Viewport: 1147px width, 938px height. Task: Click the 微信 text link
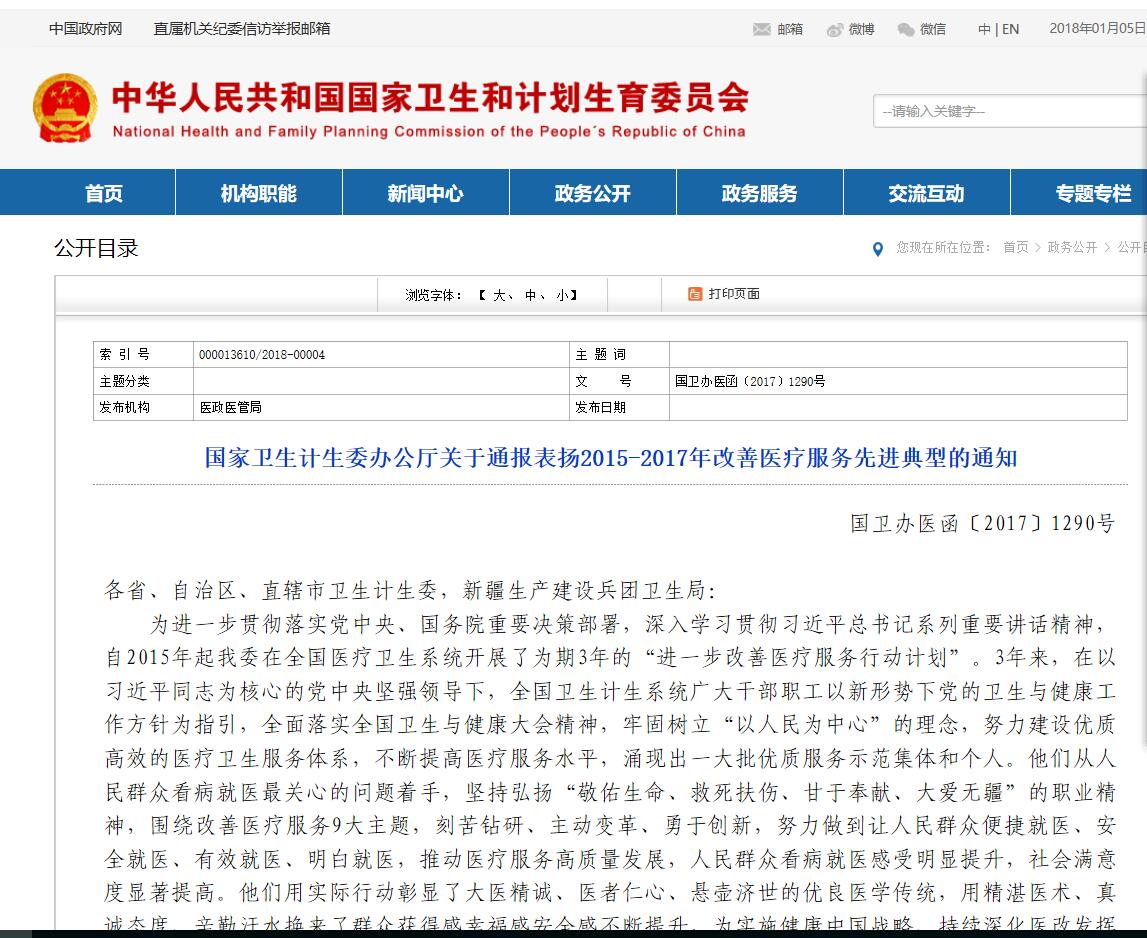click(x=933, y=29)
